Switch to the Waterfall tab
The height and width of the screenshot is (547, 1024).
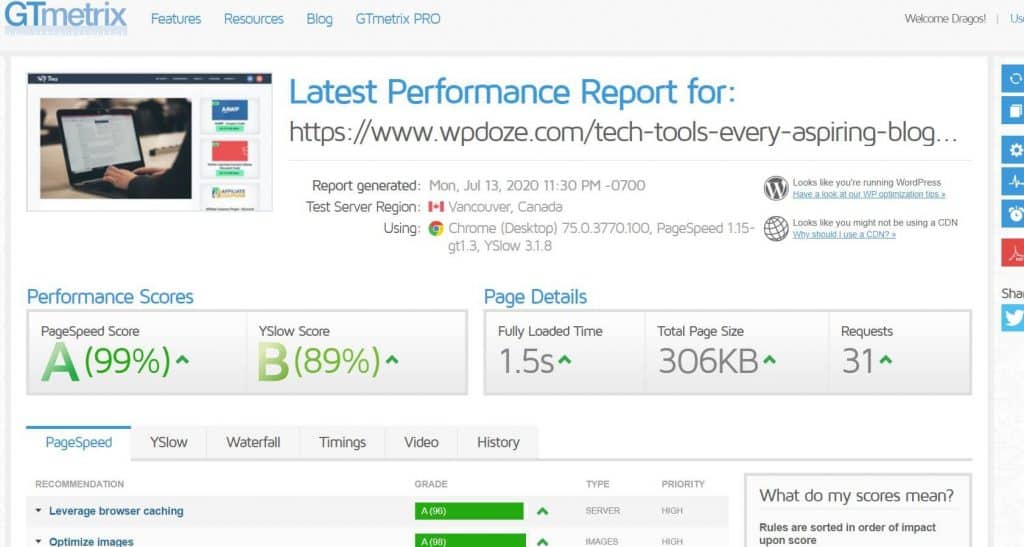click(253, 443)
